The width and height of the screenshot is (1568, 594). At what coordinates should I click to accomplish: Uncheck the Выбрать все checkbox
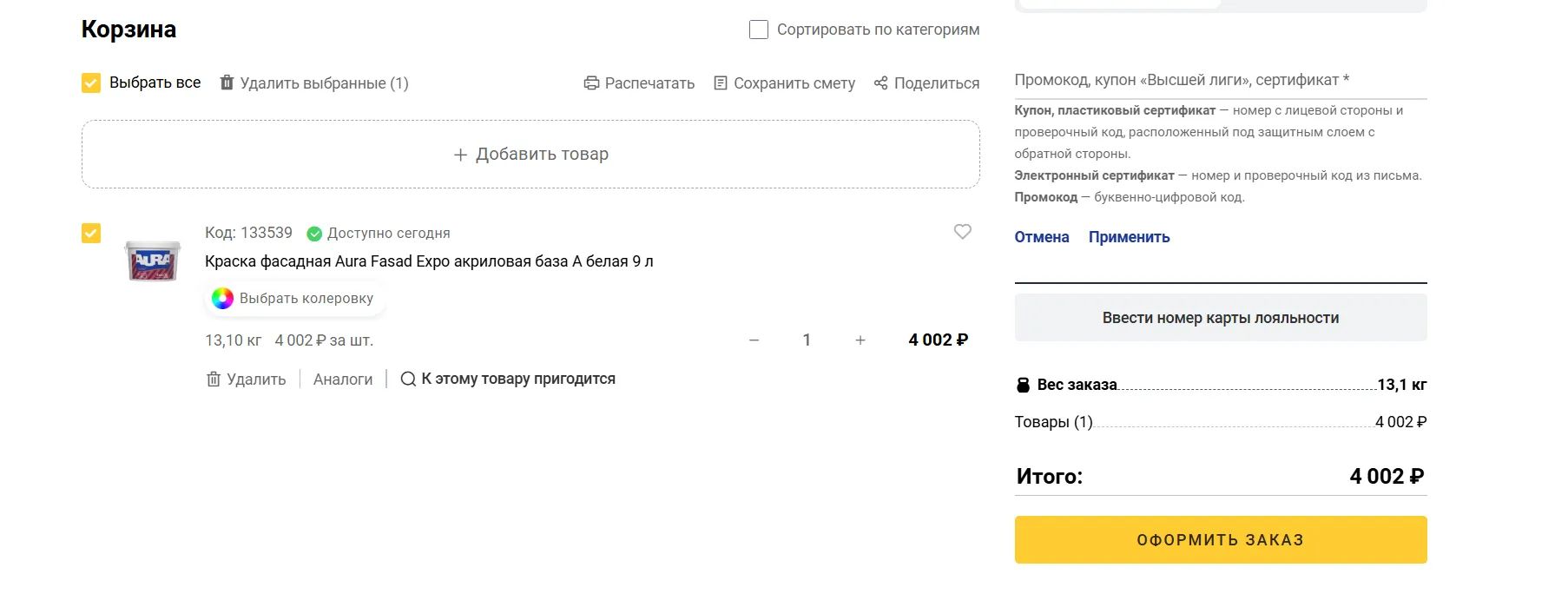(91, 82)
